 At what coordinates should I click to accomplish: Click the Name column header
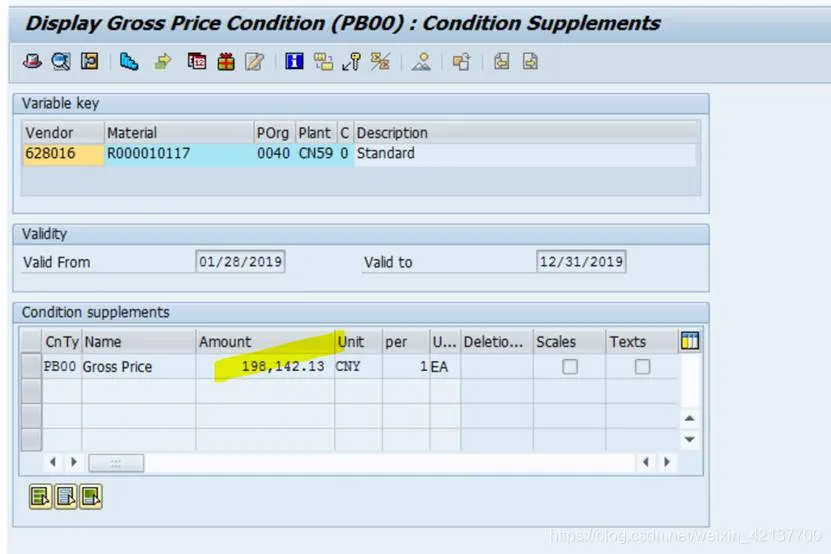139,342
